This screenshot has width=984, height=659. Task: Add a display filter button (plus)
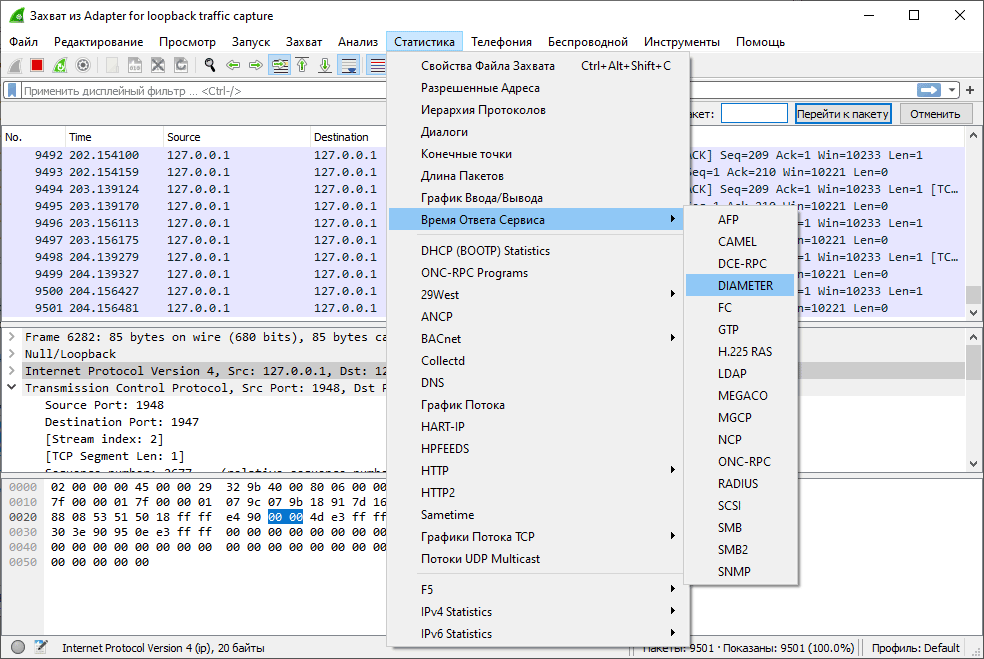[x=970, y=90]
